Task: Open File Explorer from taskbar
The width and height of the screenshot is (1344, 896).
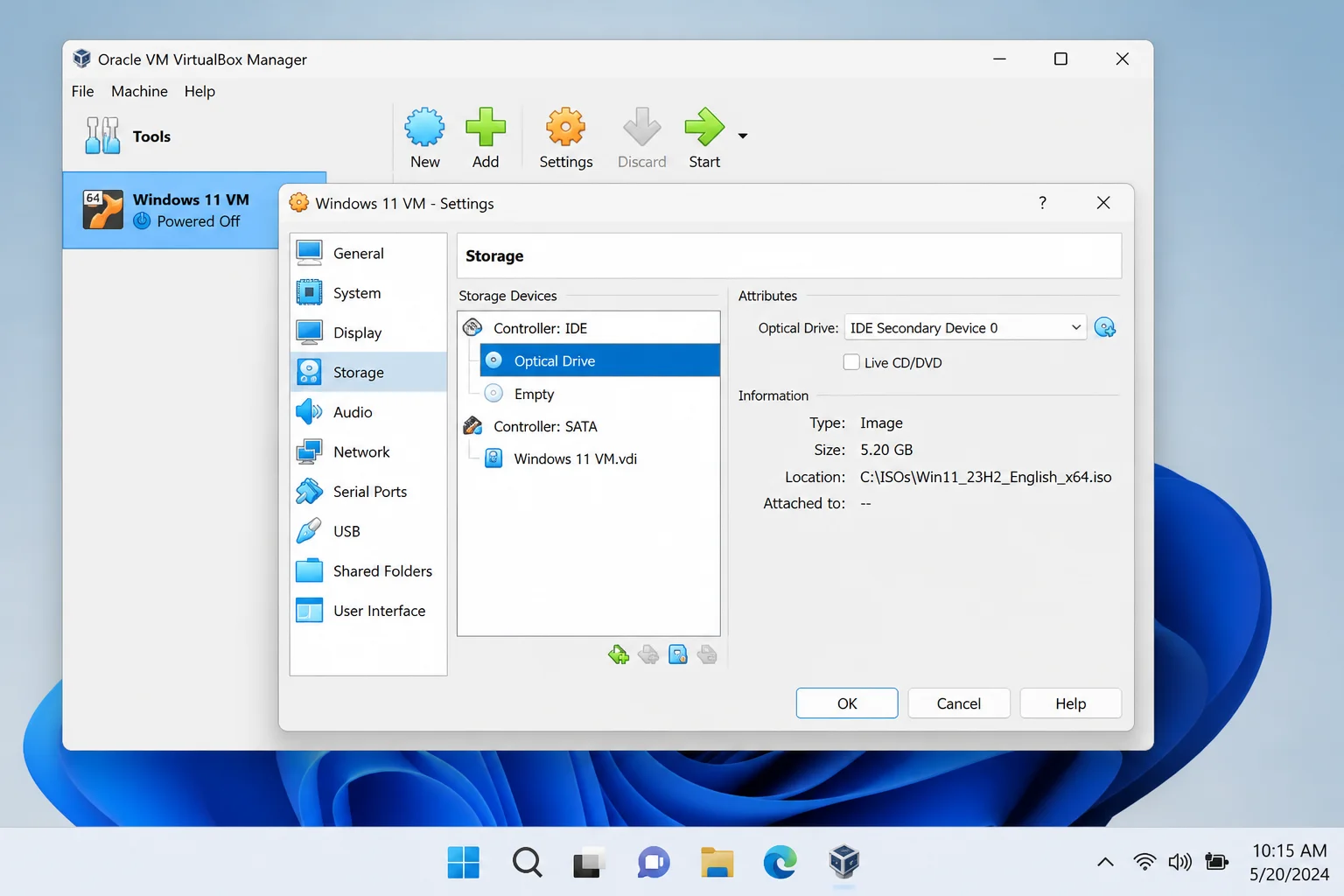Action: click(717, 863)
